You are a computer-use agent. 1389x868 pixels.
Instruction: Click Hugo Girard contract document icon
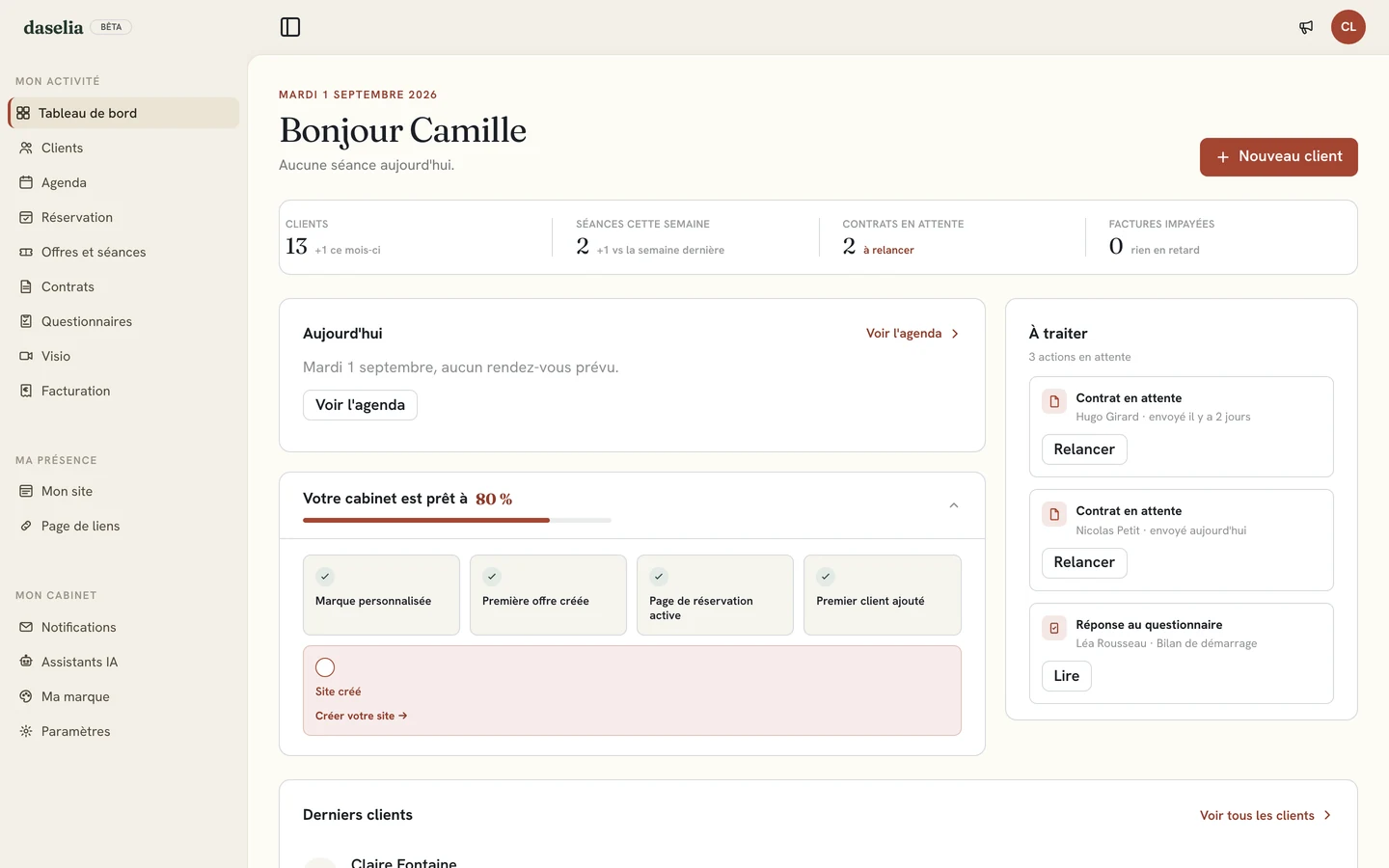pyautogui.click(x=1054, y=401)
